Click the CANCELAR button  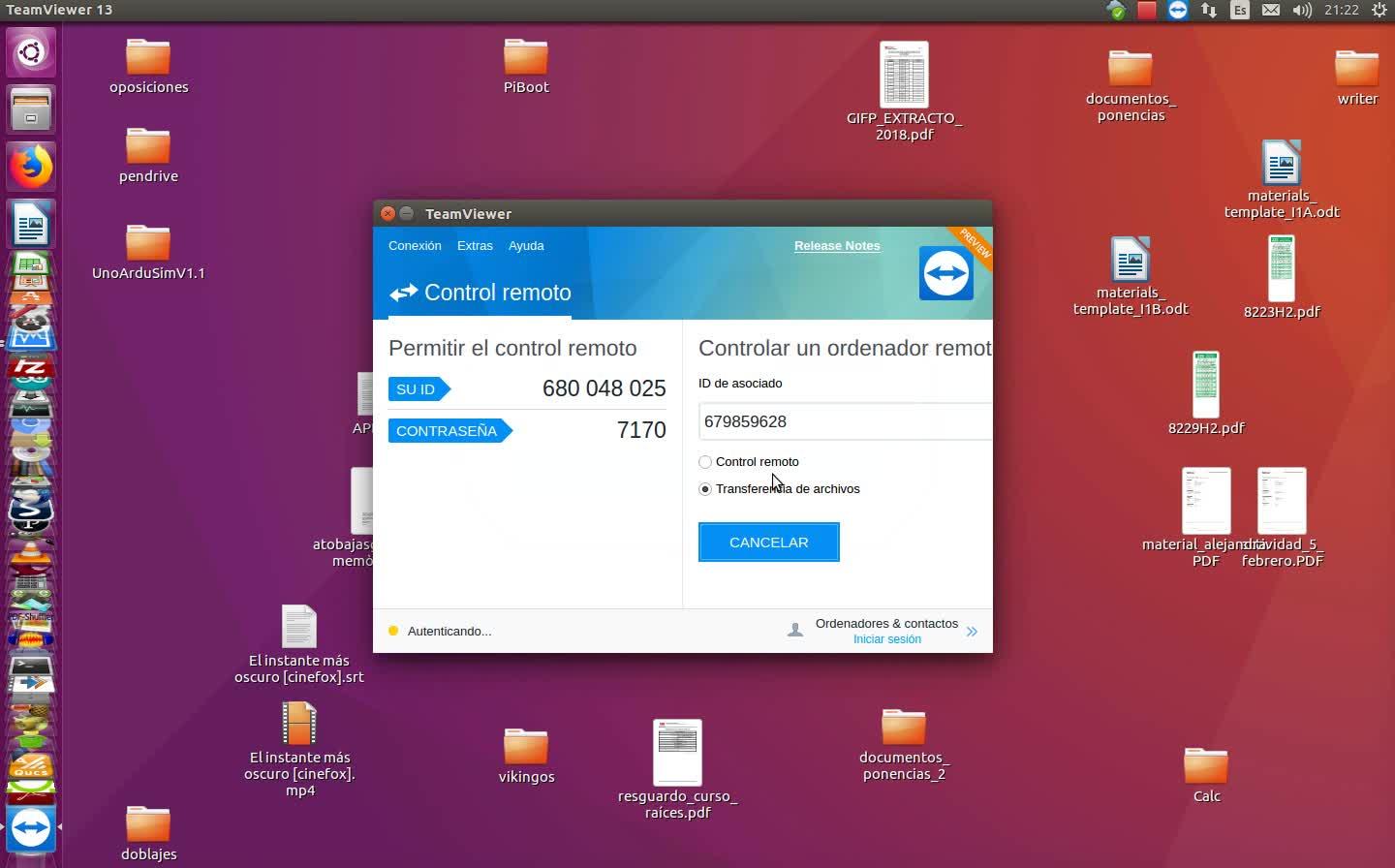tap(769, 542)
